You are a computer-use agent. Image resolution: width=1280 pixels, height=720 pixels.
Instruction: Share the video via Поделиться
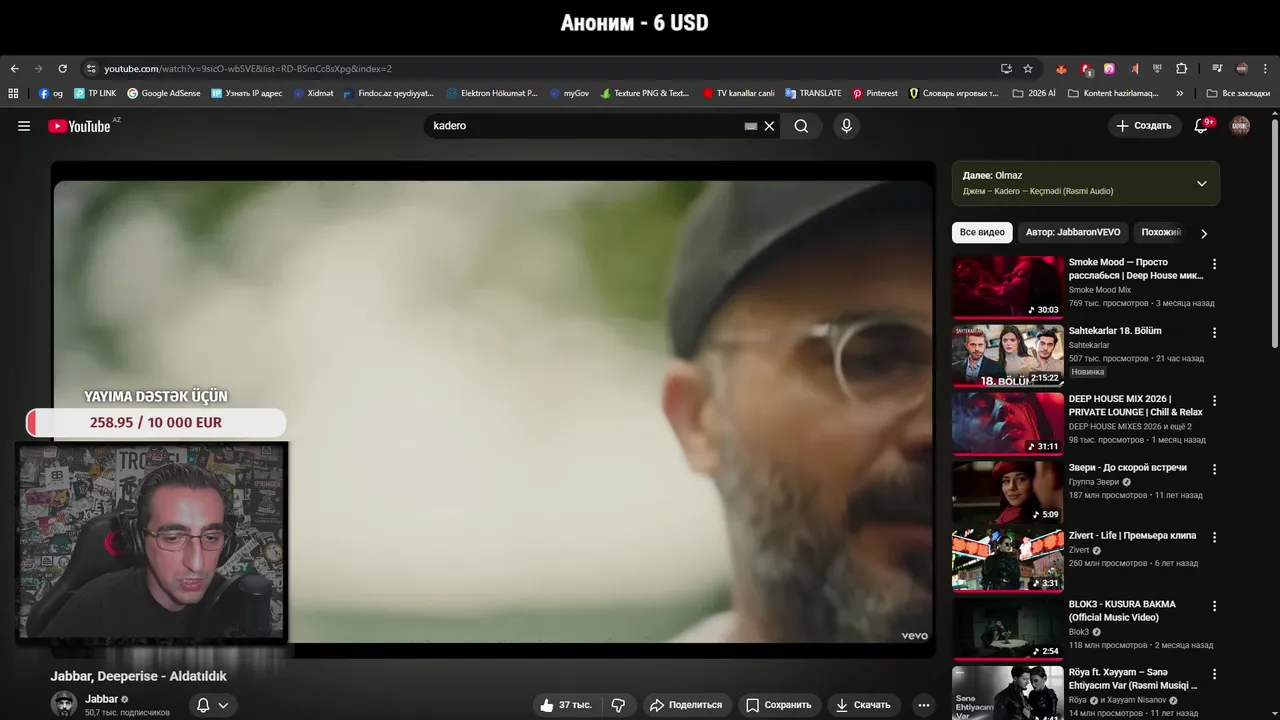(x=686, y=705)
